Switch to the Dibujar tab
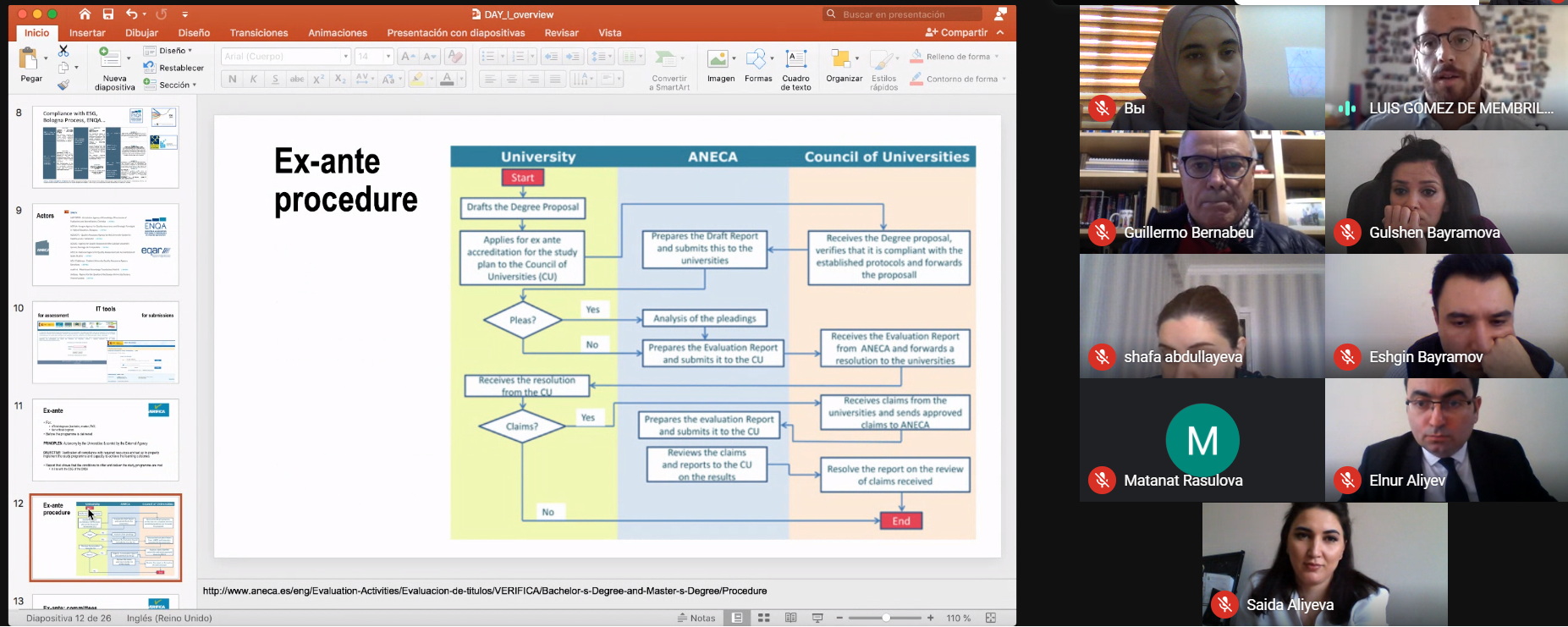Image resolution: width=1568 pixels, height=627 pixels. point(141,33)
